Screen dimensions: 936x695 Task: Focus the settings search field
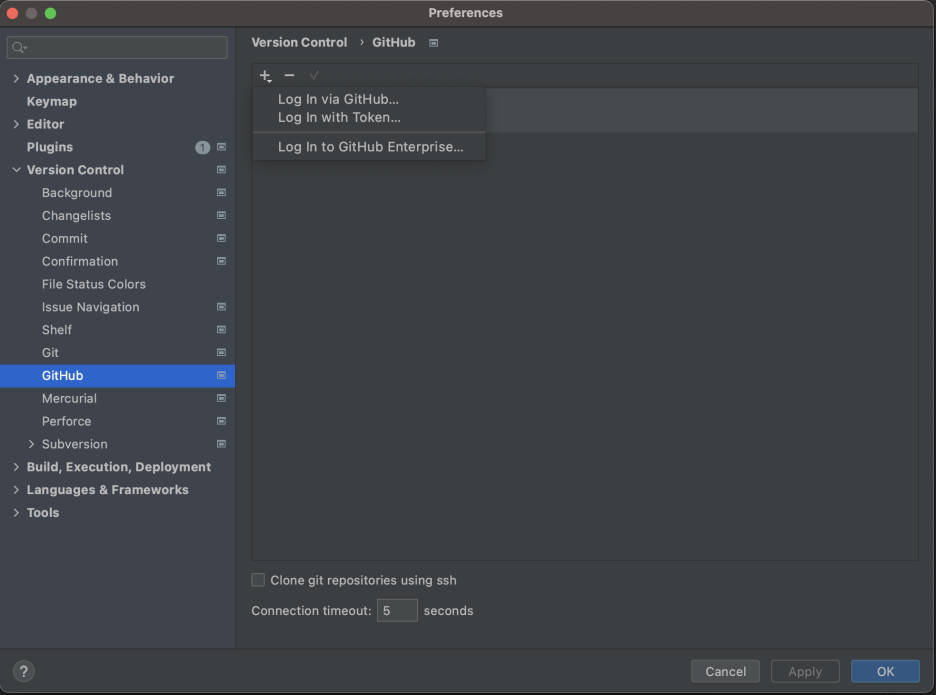(x=117, y=47)
